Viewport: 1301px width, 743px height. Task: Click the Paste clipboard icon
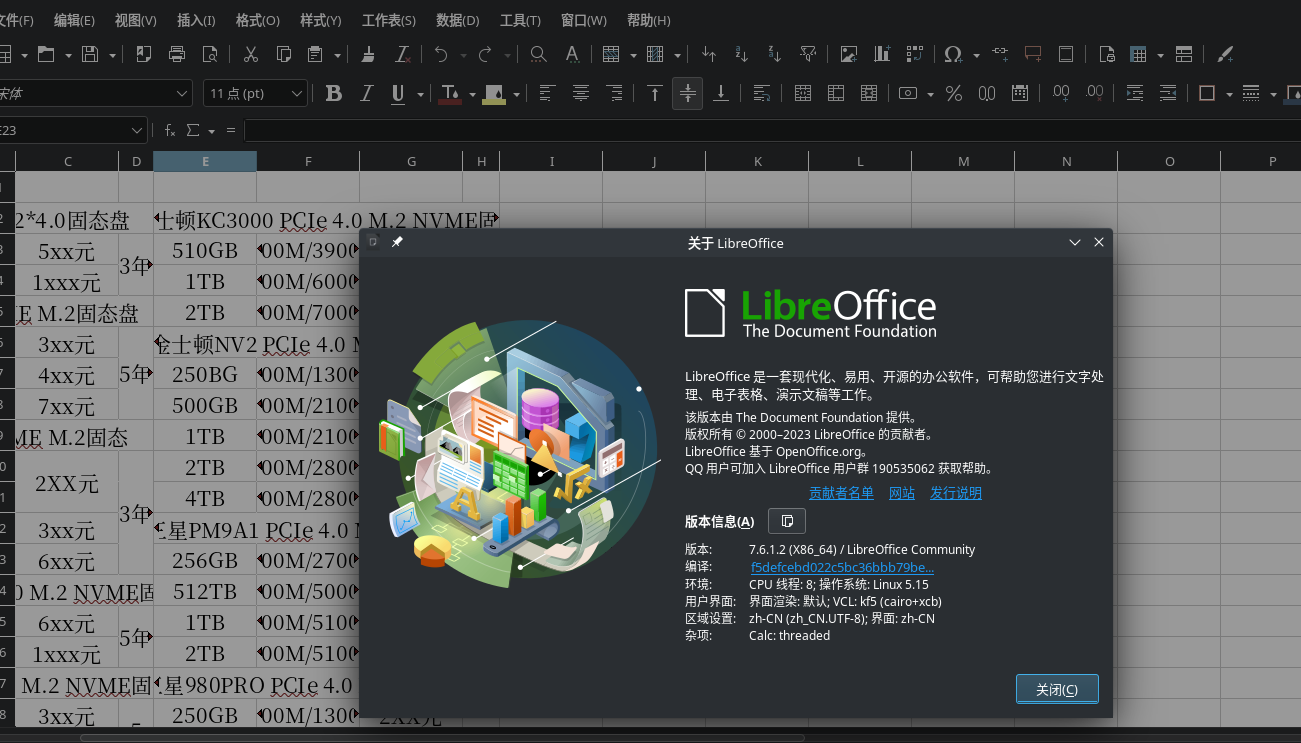click(315, 54)
